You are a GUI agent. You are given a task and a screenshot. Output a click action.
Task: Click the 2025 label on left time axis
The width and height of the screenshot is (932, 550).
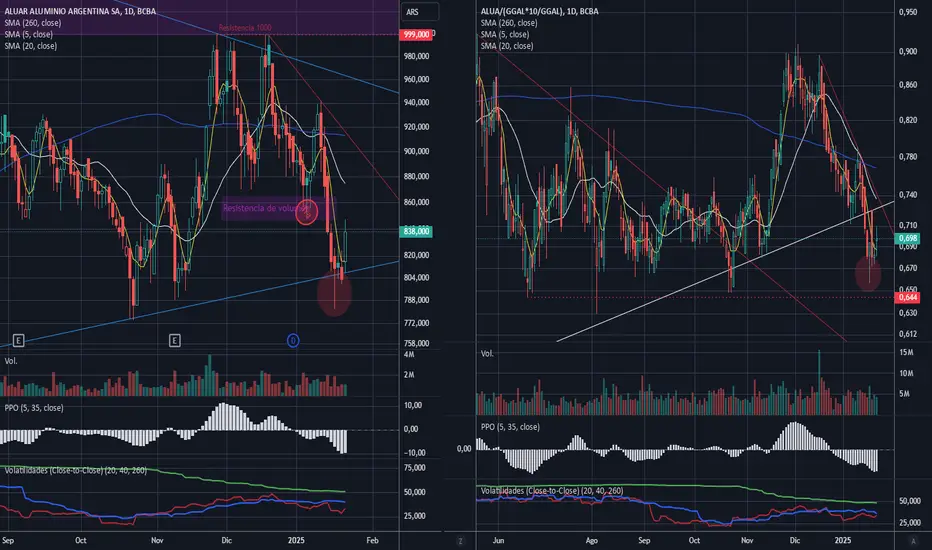tap(296, 540)
